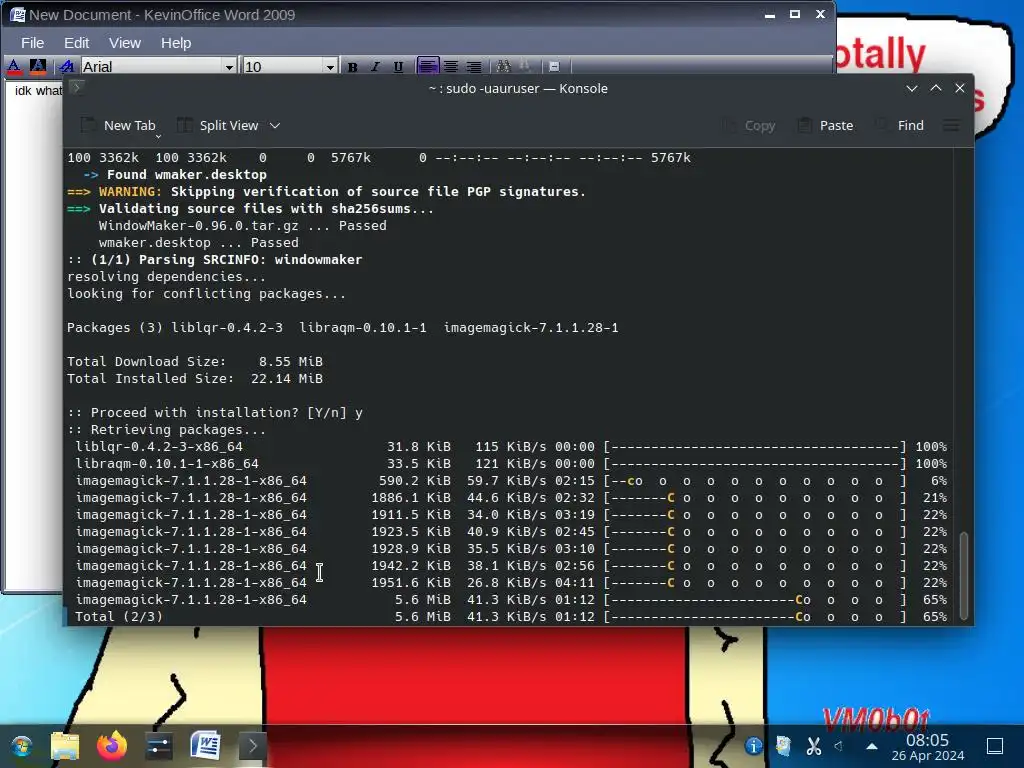This screenshot has width=1024, height=768.
Task: Expand the New Tab dropdown arrow
Action: [x=158, y=136]
